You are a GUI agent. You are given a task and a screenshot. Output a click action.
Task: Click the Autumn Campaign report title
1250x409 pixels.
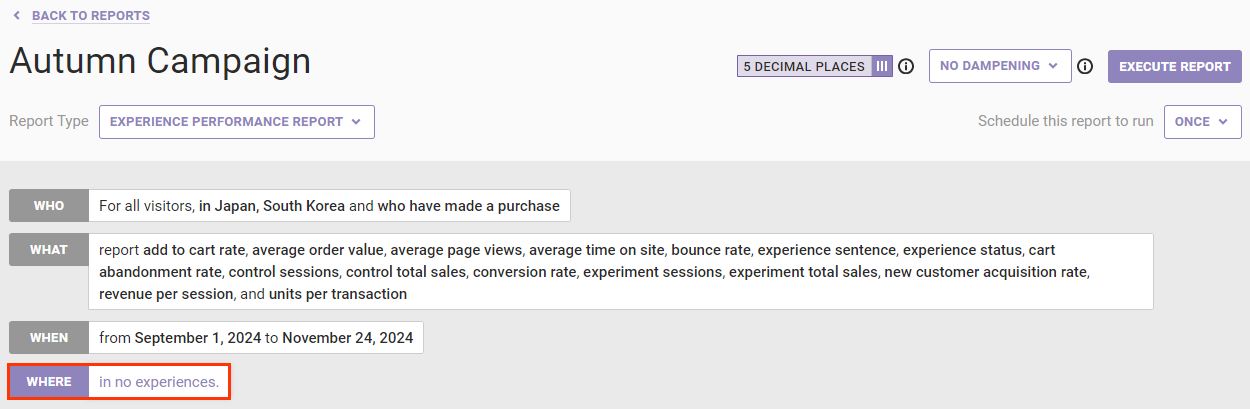click(x=160, y=61)
